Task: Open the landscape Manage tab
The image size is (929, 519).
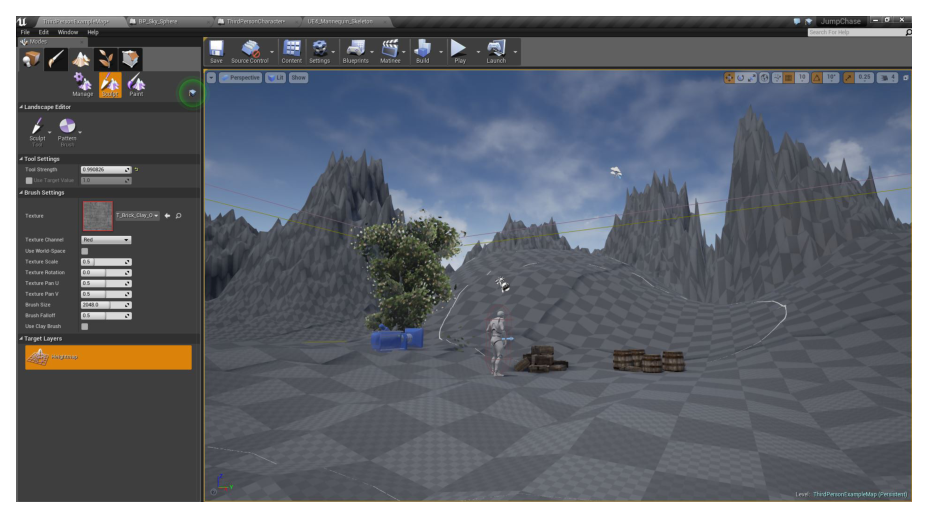Action: tap(82, 84)
